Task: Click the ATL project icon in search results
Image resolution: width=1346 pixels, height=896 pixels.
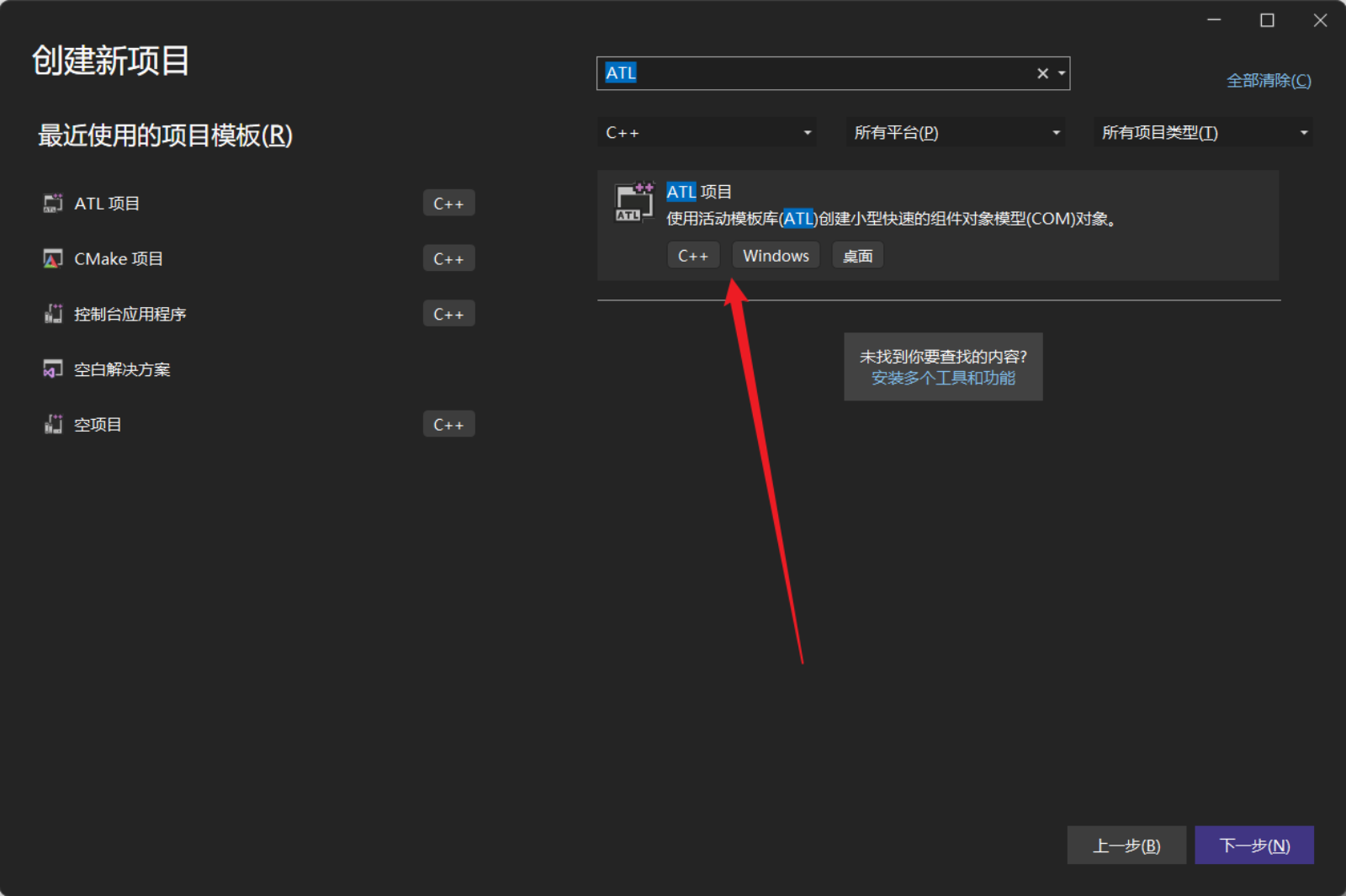Action: [634, 203]
